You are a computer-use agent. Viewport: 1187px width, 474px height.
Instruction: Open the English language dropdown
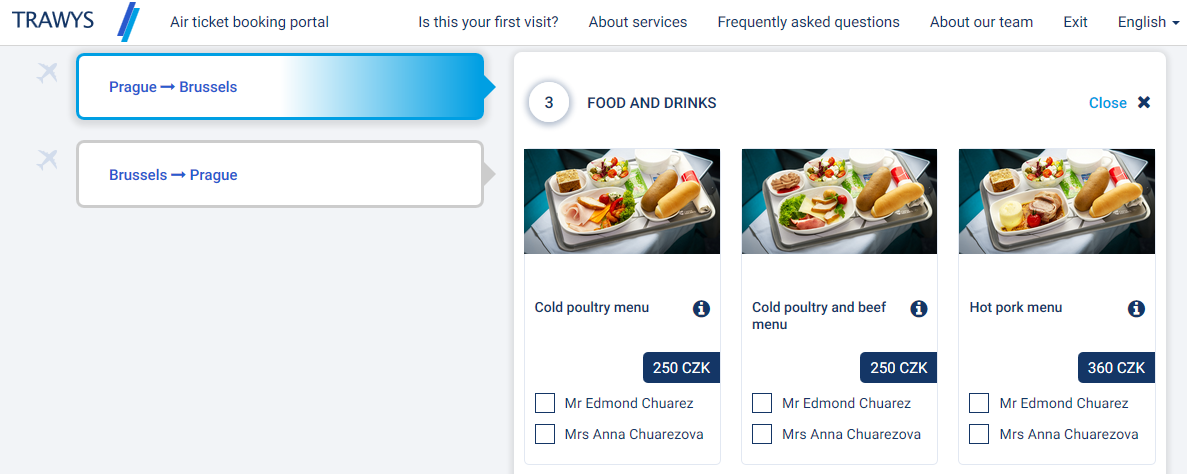pos(1148,22)
